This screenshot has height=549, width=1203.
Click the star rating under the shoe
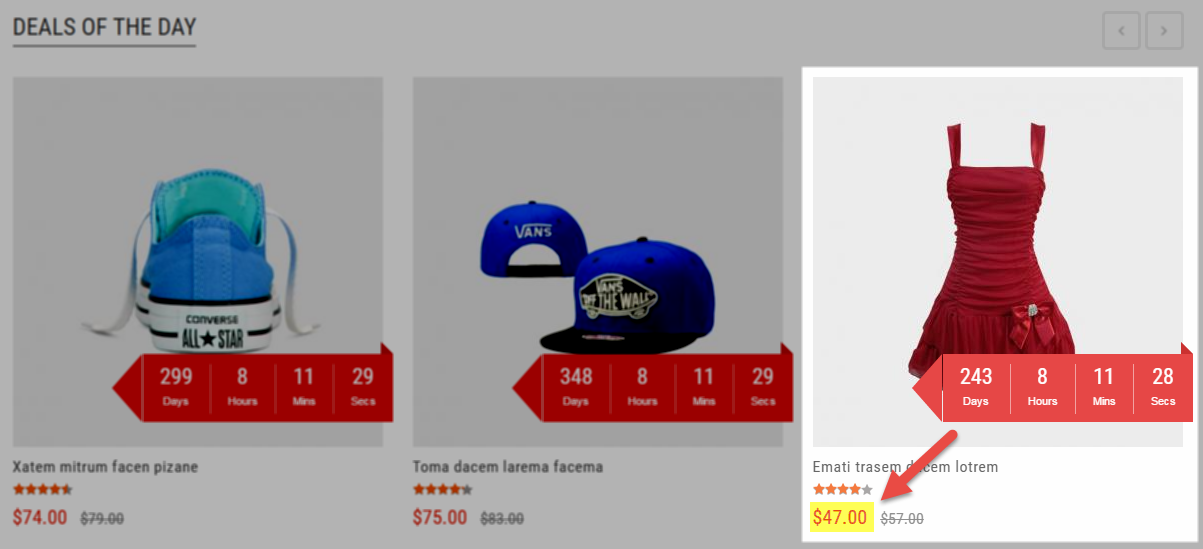click(x=43, y=490)
